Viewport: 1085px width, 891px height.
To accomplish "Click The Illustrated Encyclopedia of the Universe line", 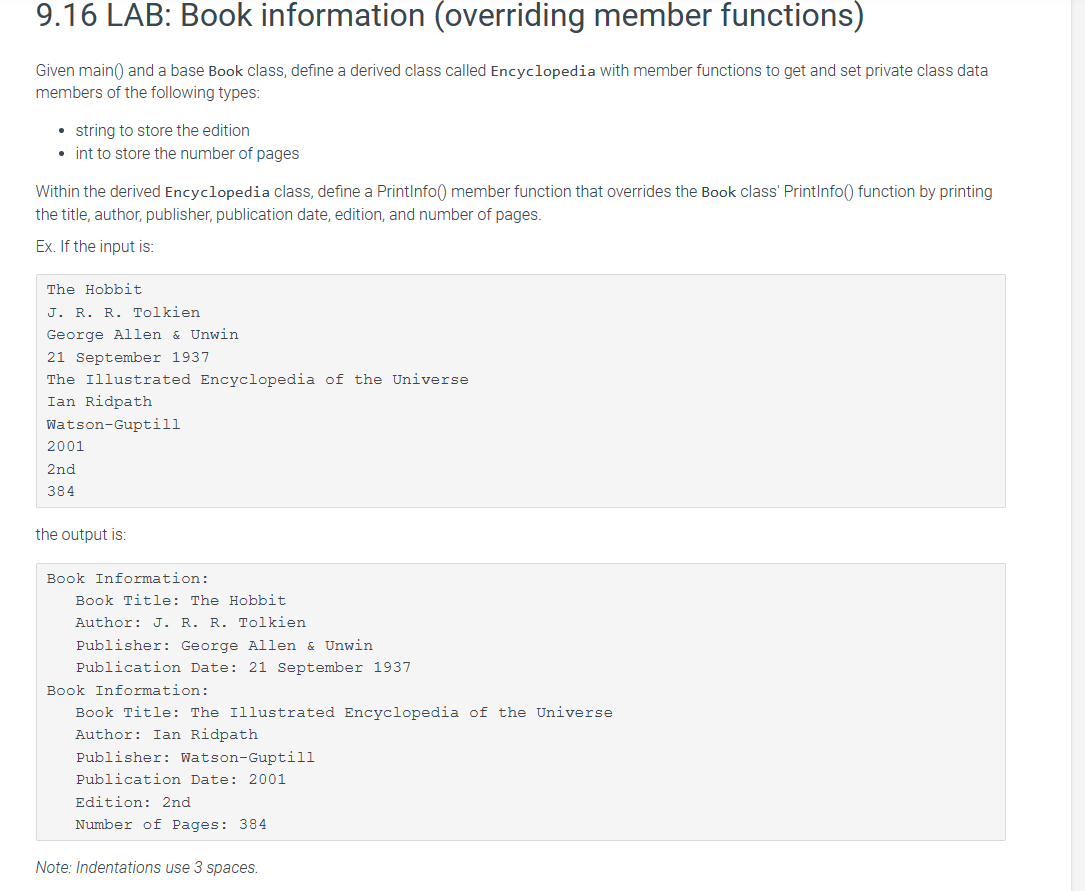I will [257, 379].
